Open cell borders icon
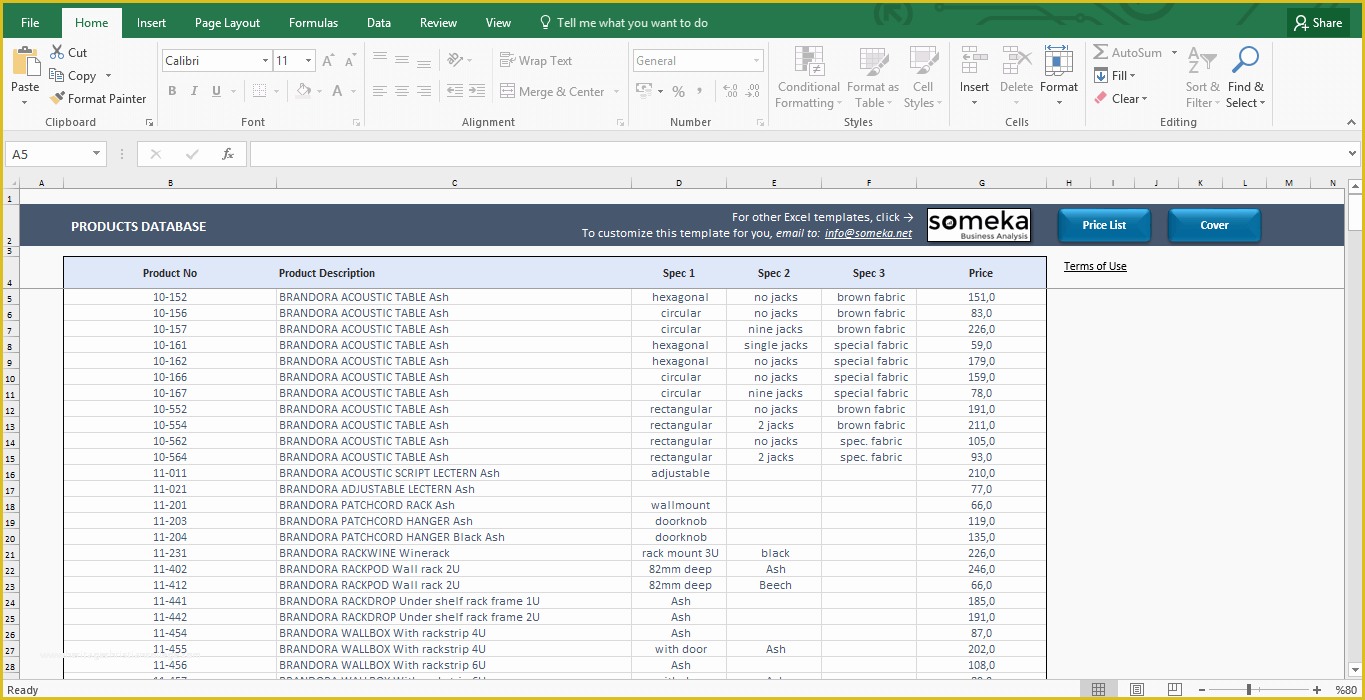The image size is (1365, 700). pos(260,91)
